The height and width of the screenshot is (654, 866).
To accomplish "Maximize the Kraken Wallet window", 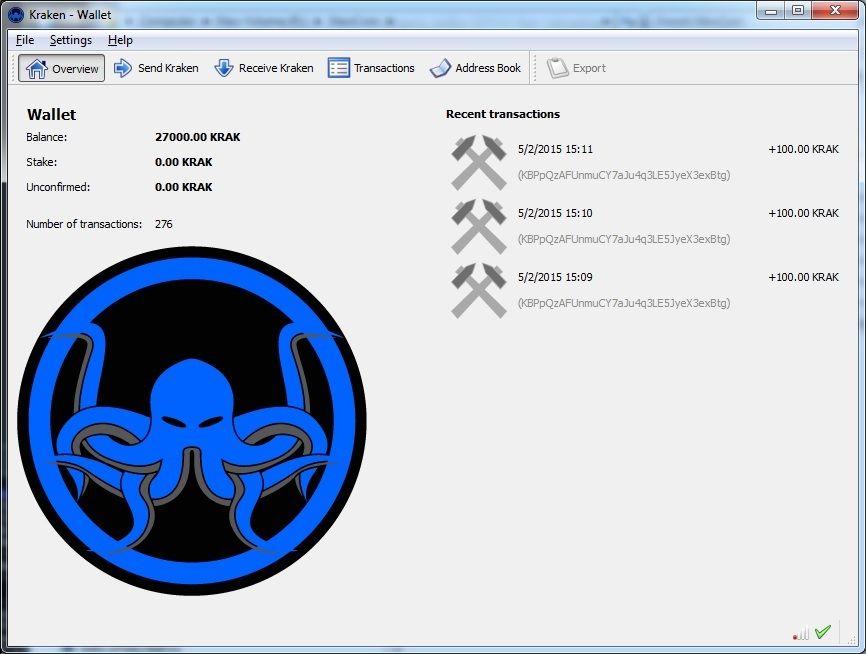I will (x=798, y=10).
